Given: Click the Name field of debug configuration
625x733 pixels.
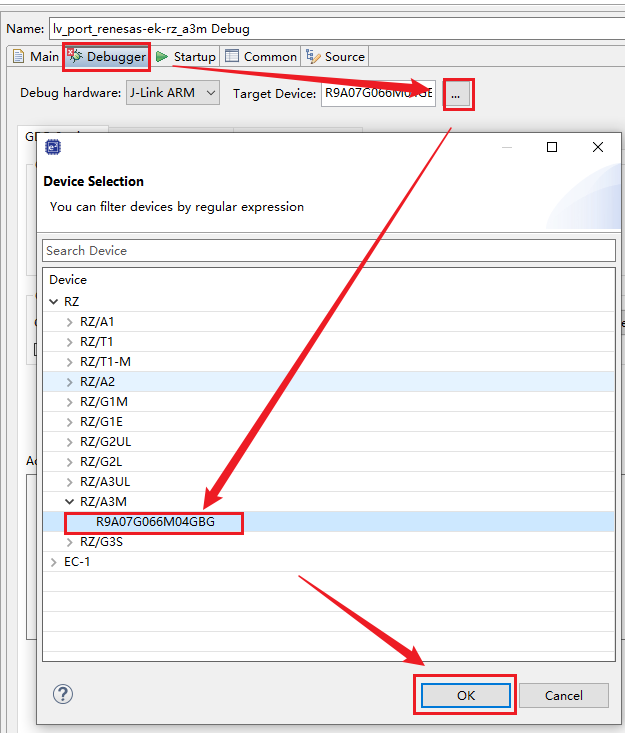Looking at the screenshot, I should point(330,29).
